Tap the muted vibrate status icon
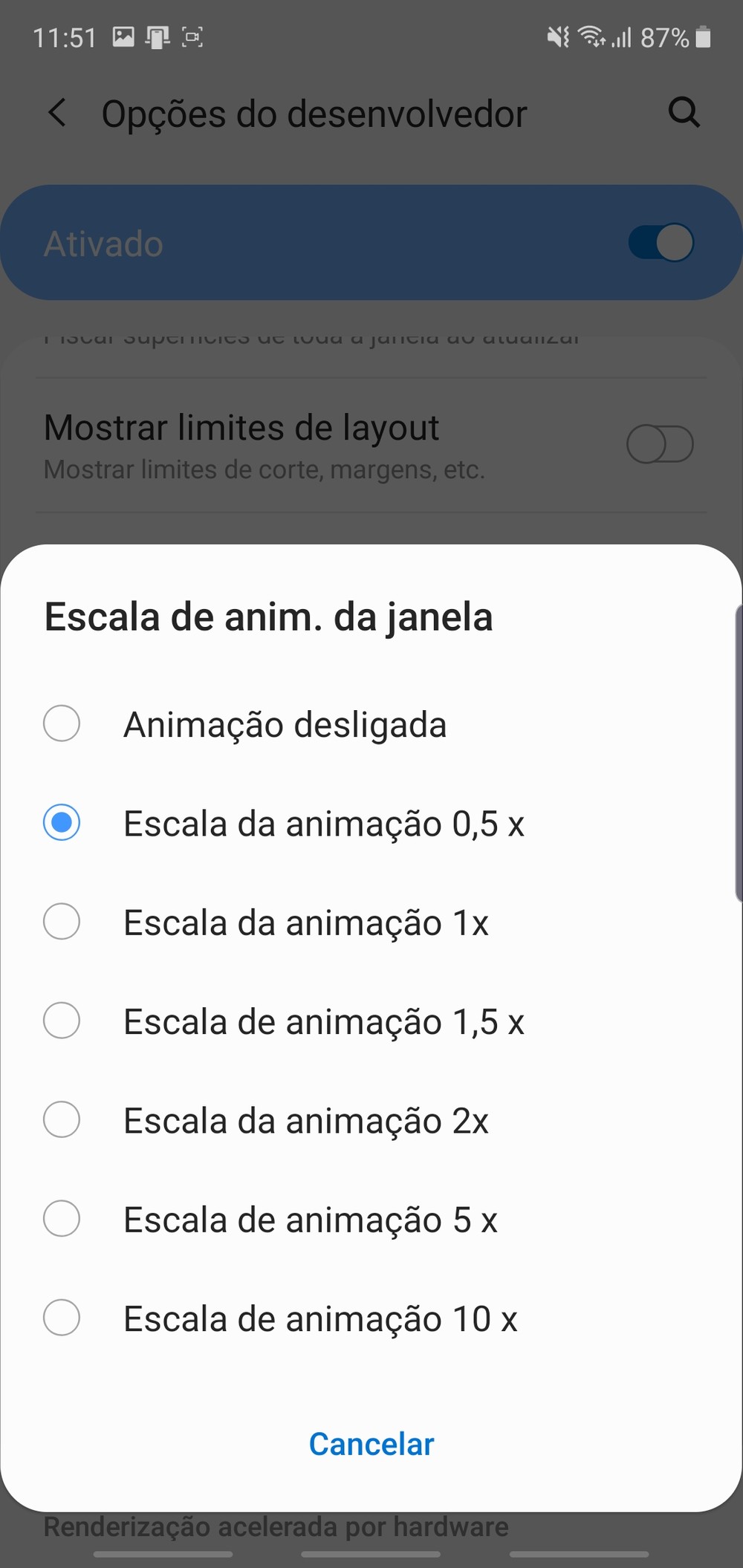Screen dimensions: 743x1568 coord(558,36)
